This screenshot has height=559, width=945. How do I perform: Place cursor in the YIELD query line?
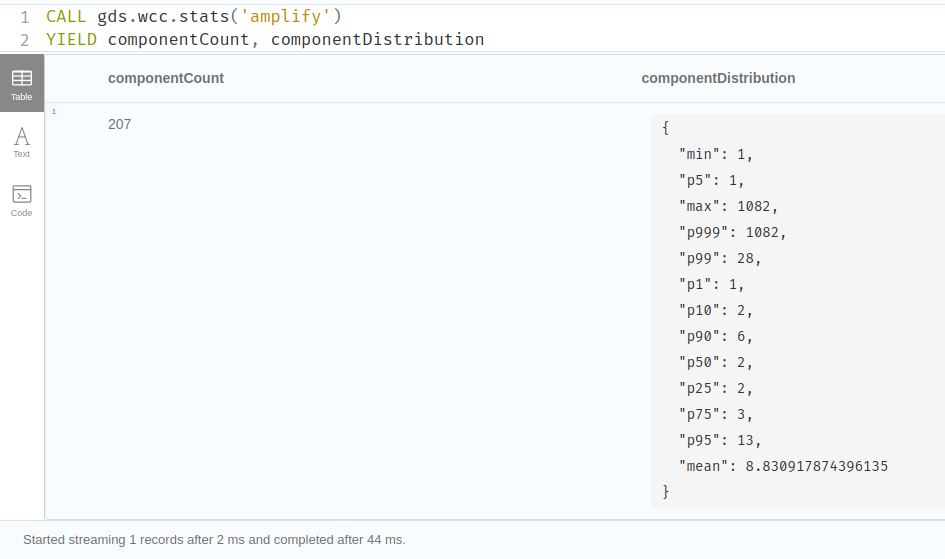coord(265,40)
